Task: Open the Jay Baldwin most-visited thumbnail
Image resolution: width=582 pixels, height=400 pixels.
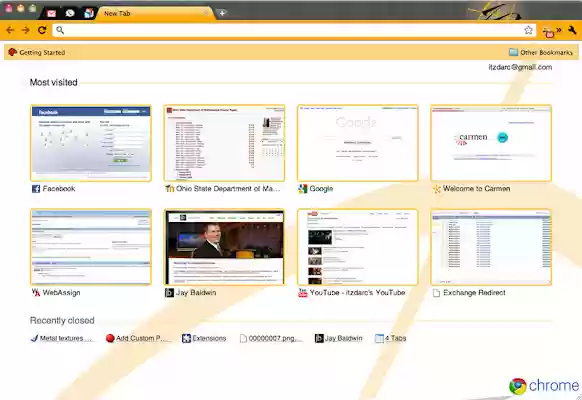Action: tap(225, 247)
